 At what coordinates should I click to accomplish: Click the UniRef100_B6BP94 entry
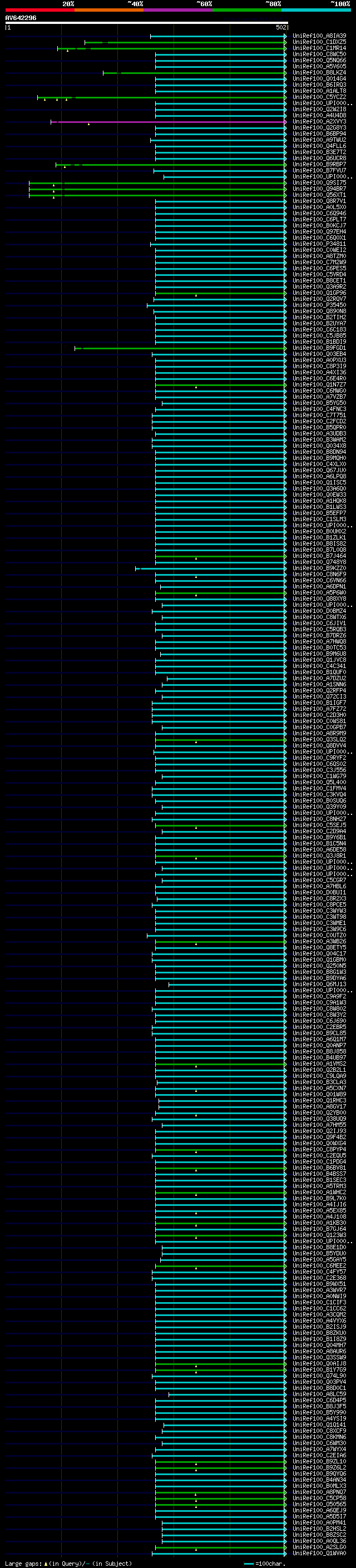coord(319,134)
